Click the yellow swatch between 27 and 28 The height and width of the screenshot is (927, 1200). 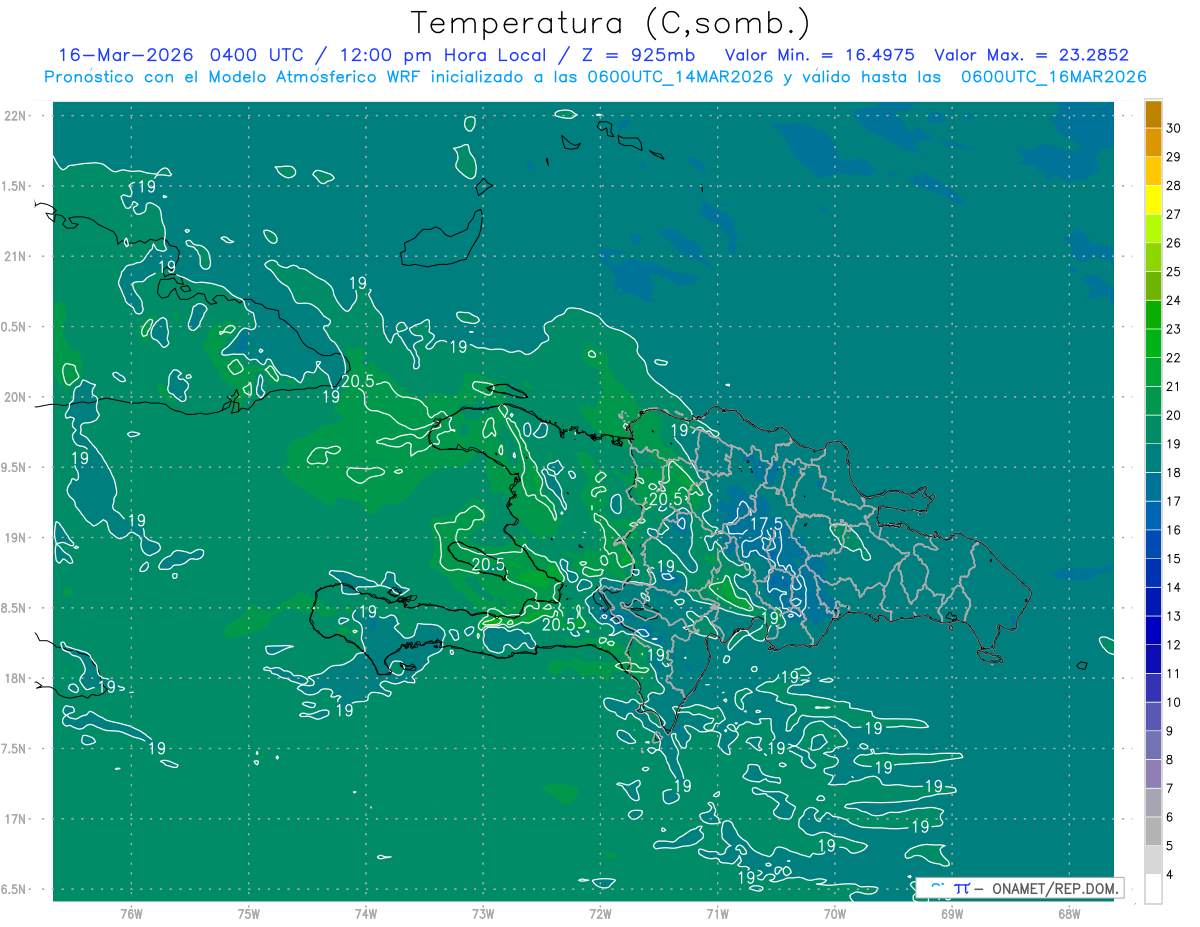click(1153, 200)
